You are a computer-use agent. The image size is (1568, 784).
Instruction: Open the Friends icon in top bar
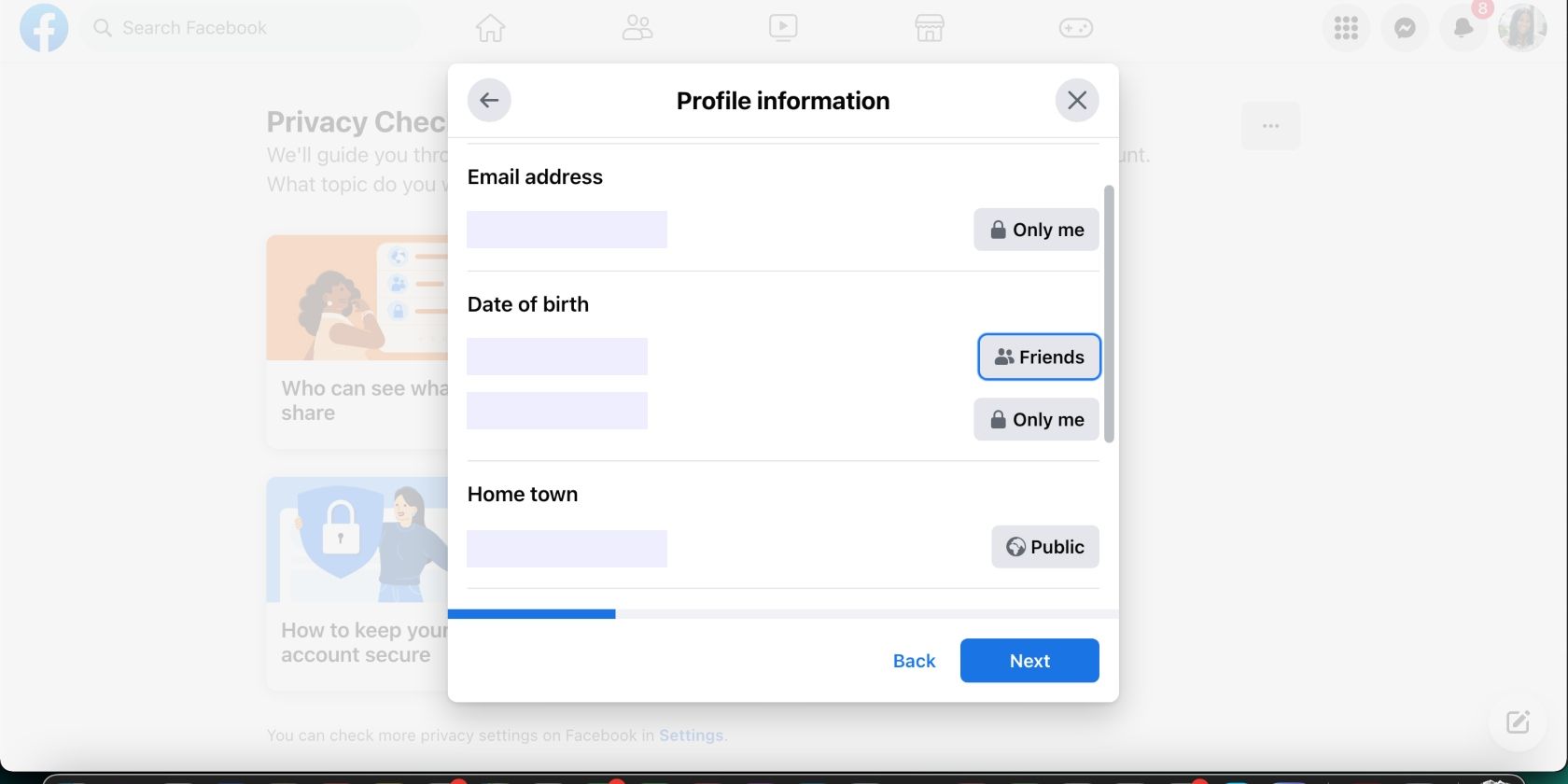pyautogui.click(x=637, y=28)
